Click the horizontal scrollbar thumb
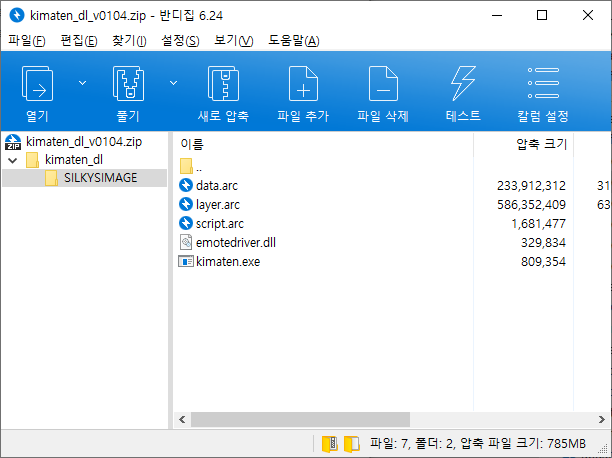This screenshot has height=458, width=612. pyautogui.click(x=300, y=420)
